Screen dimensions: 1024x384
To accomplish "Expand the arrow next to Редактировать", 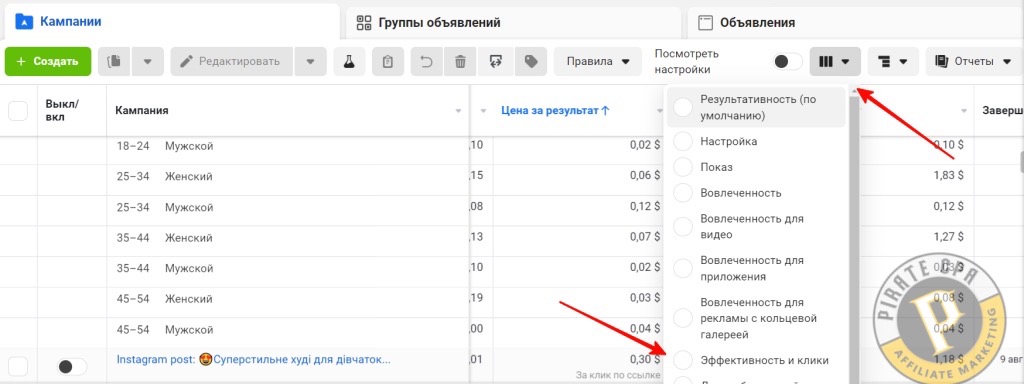I will (x=310, y=61).
